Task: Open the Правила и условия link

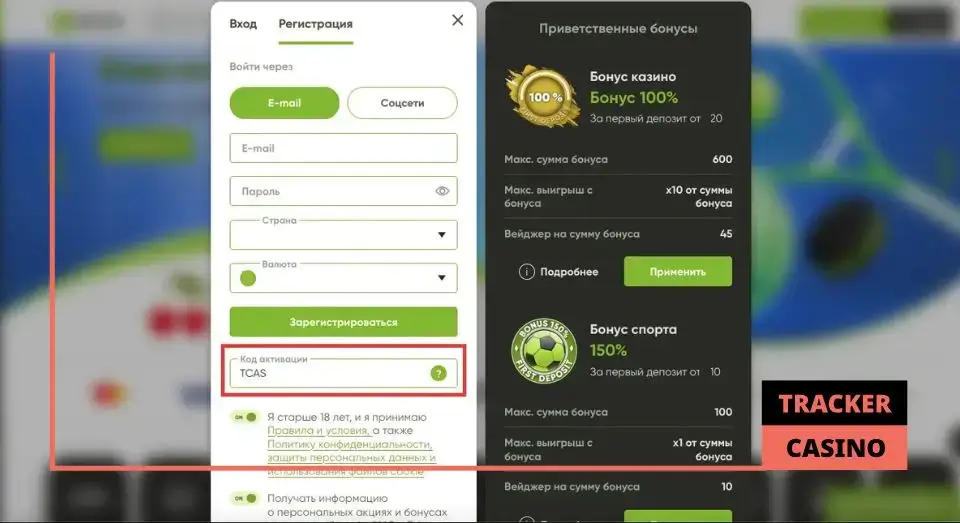Action: tap(318, 431)
